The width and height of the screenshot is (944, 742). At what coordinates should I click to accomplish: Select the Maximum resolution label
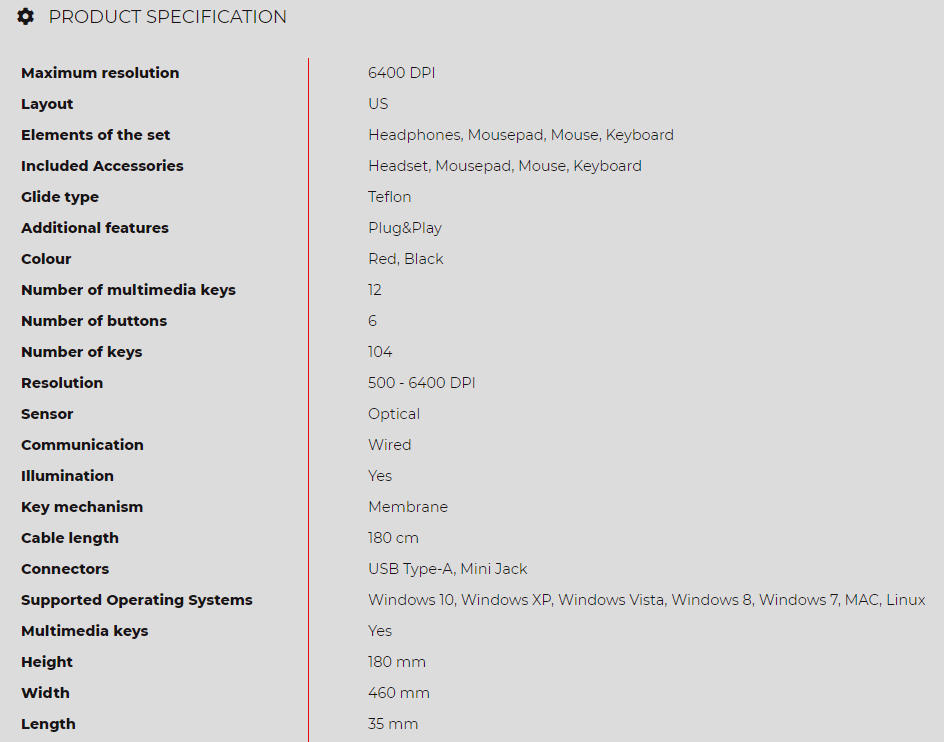pos(100,73)
